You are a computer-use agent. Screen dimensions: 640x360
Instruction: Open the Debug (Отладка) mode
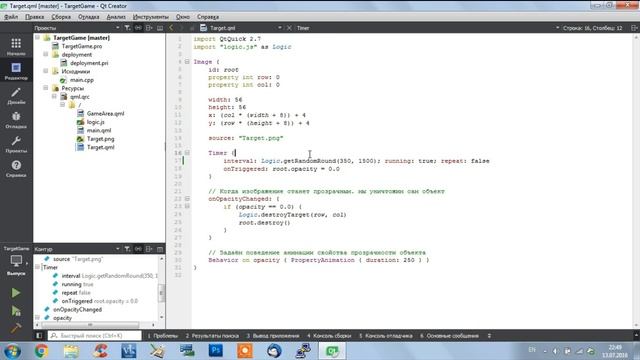(16, 120)
